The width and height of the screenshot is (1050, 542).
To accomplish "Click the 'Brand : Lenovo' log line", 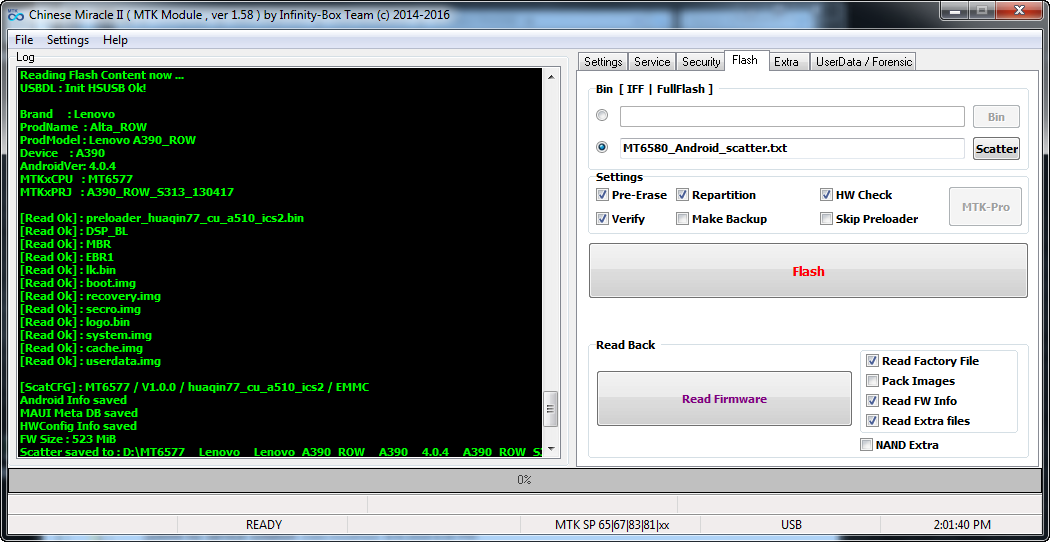I will pos(68,114).
